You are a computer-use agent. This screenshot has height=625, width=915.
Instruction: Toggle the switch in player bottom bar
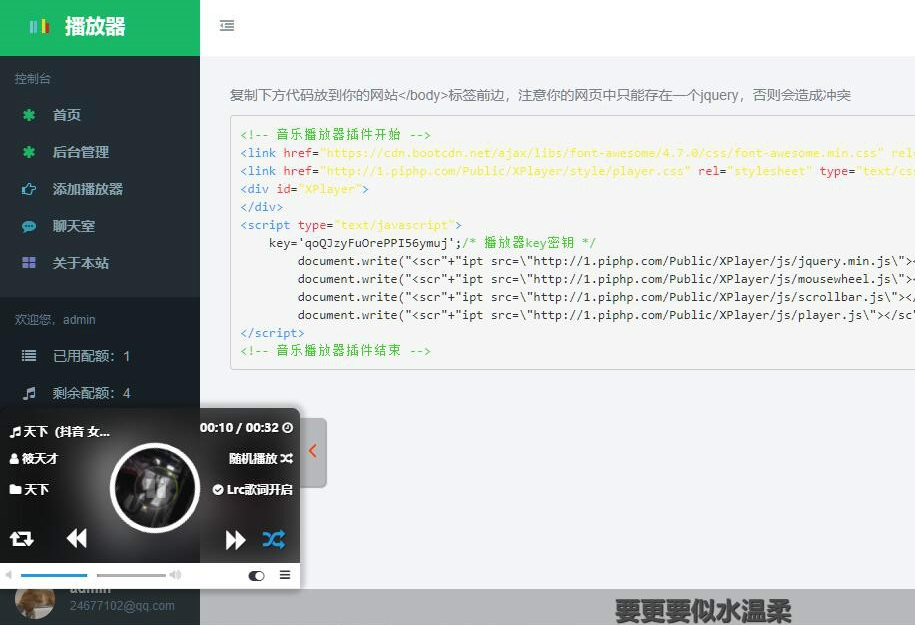coord(257,576)
